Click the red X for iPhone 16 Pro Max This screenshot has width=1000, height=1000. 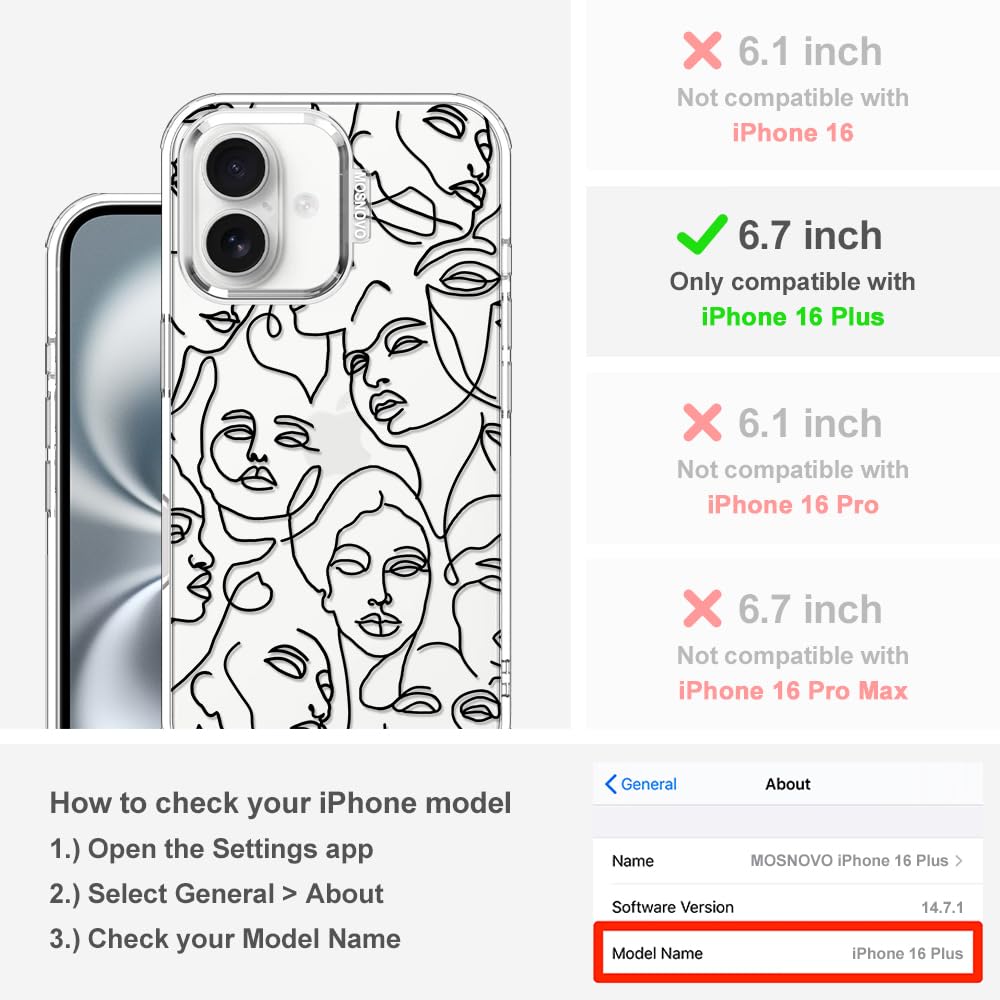click(x=702, y=608)
